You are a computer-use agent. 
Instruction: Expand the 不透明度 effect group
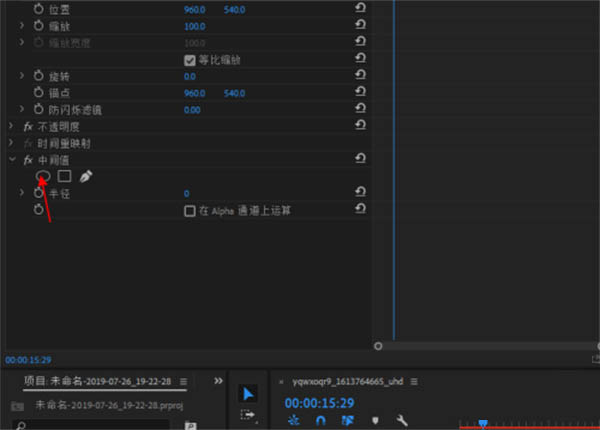pos(12,127)
